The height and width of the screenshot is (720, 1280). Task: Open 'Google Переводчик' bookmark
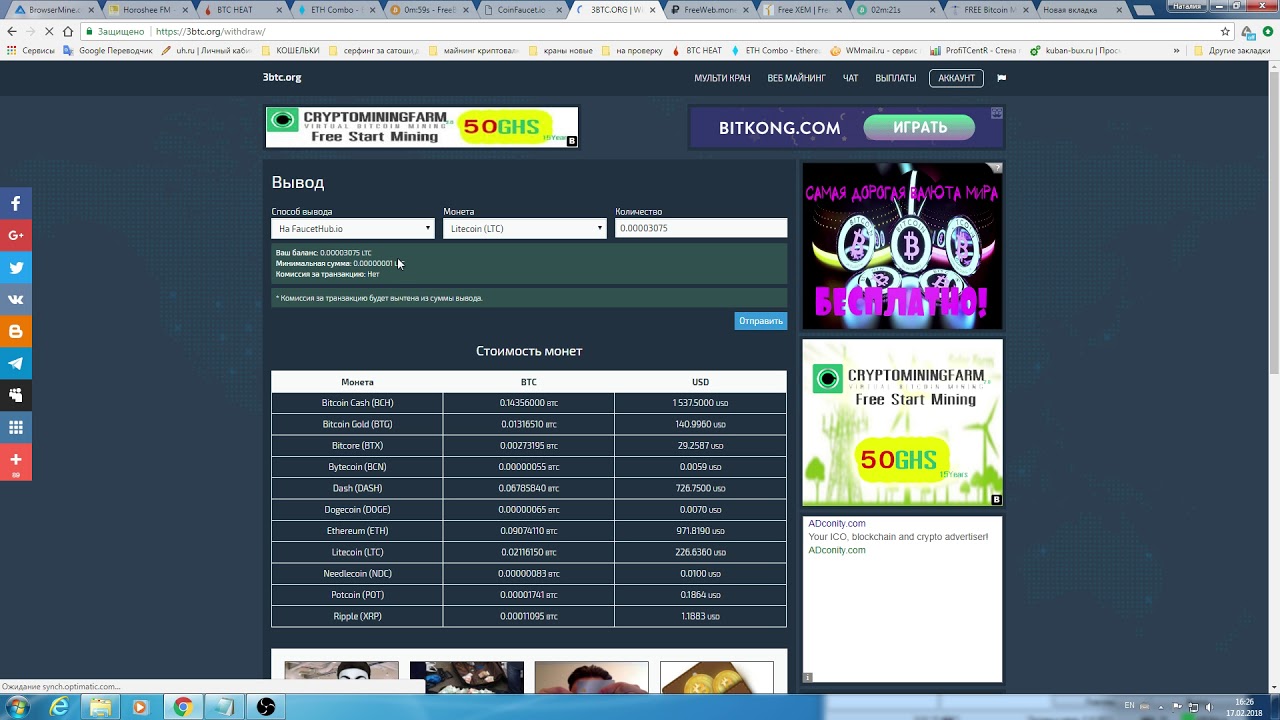108,50
